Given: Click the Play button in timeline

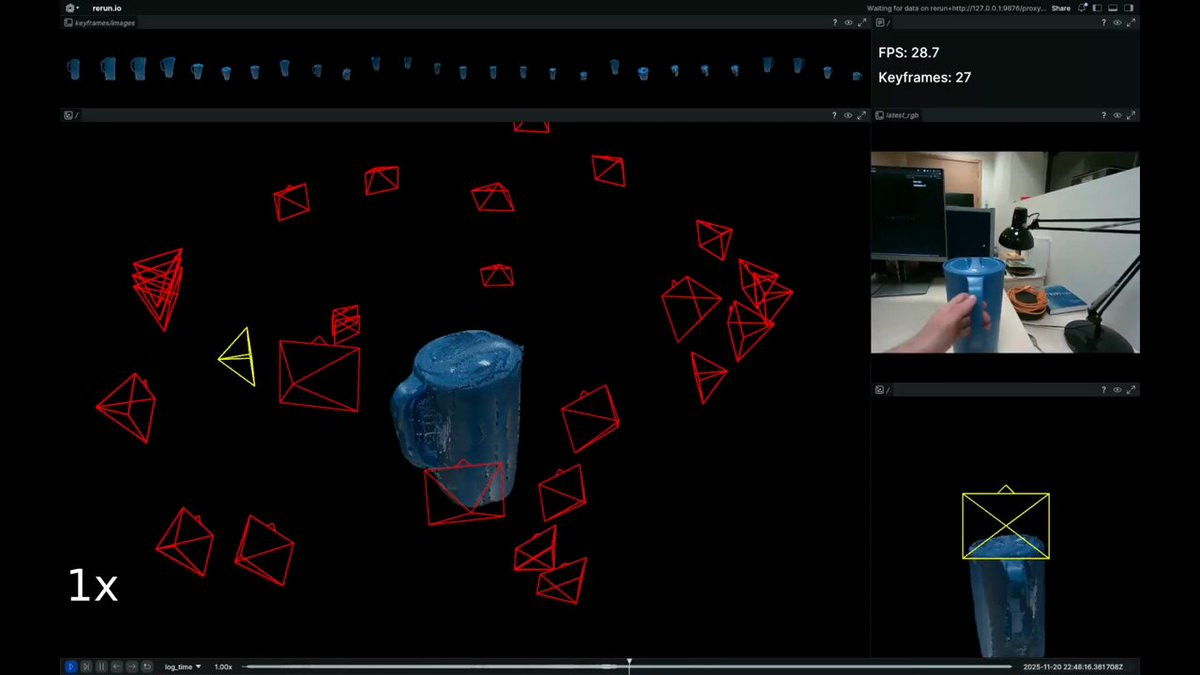Looking at the screenshot, I should pyautogui.click(x=71, y=666).
